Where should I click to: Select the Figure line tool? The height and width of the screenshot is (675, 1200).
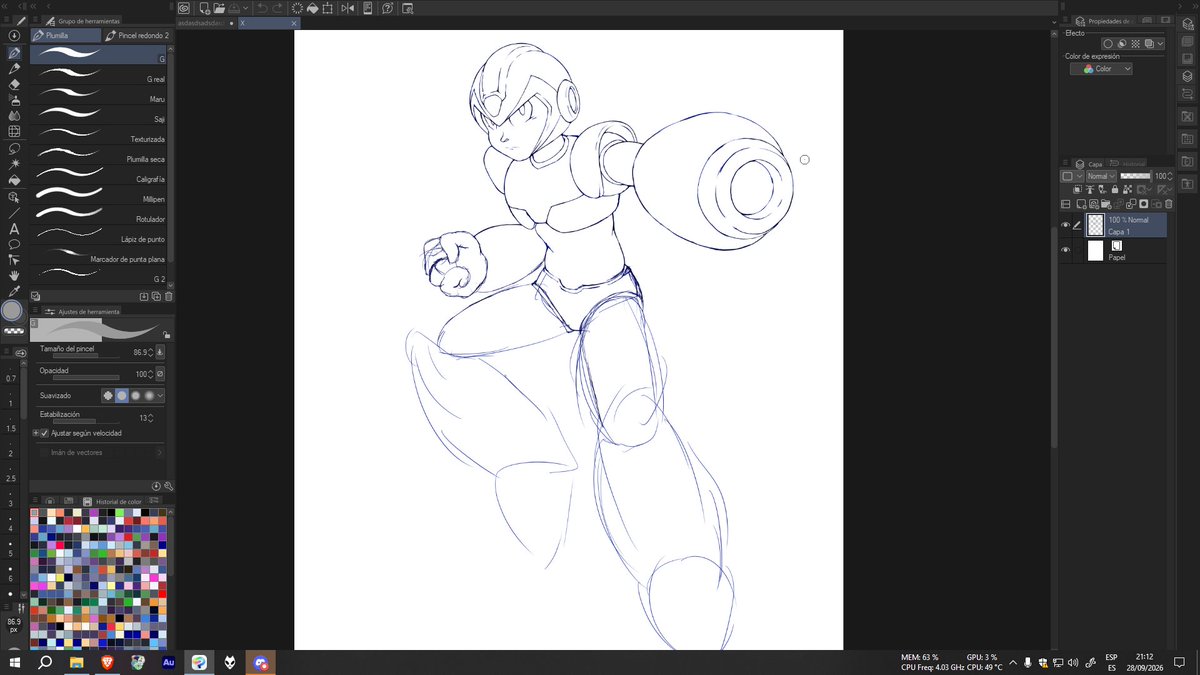click(14, 213)
